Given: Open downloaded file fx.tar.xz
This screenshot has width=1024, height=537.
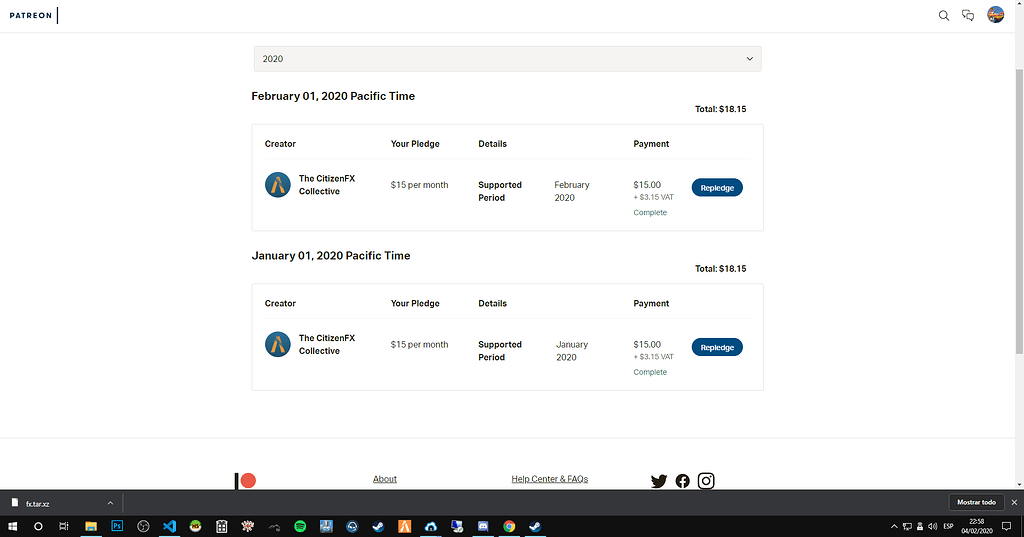Looking at the screenshot, I should [x=37, y=504].
